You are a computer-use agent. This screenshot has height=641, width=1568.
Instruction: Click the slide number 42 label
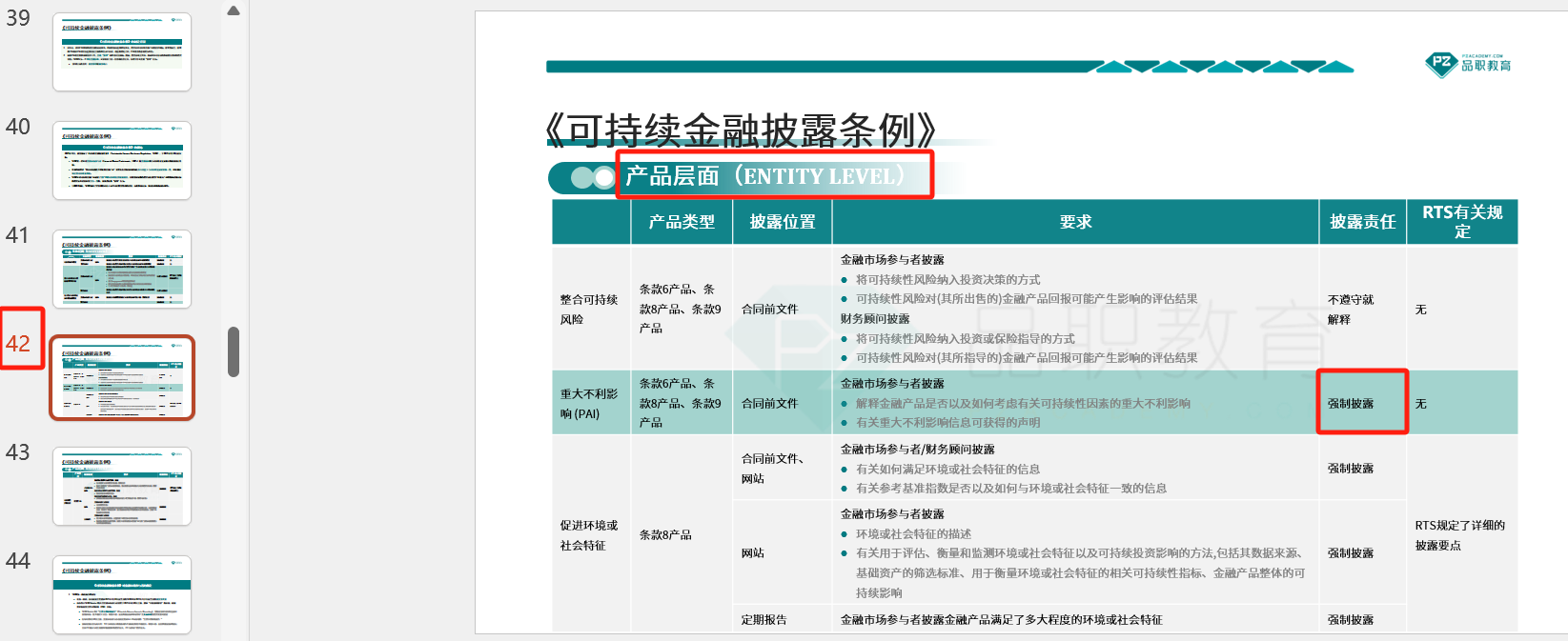18,344
